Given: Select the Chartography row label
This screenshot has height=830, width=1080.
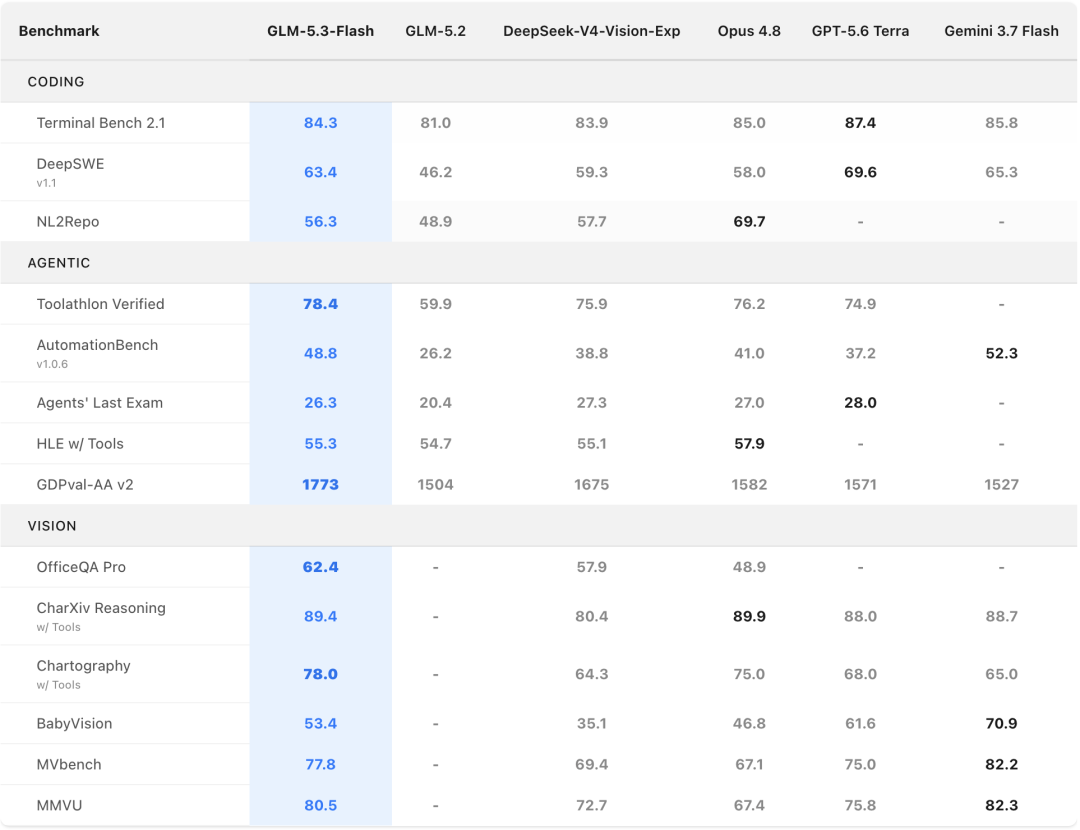Looking at the screenshot, I should 83,665.
